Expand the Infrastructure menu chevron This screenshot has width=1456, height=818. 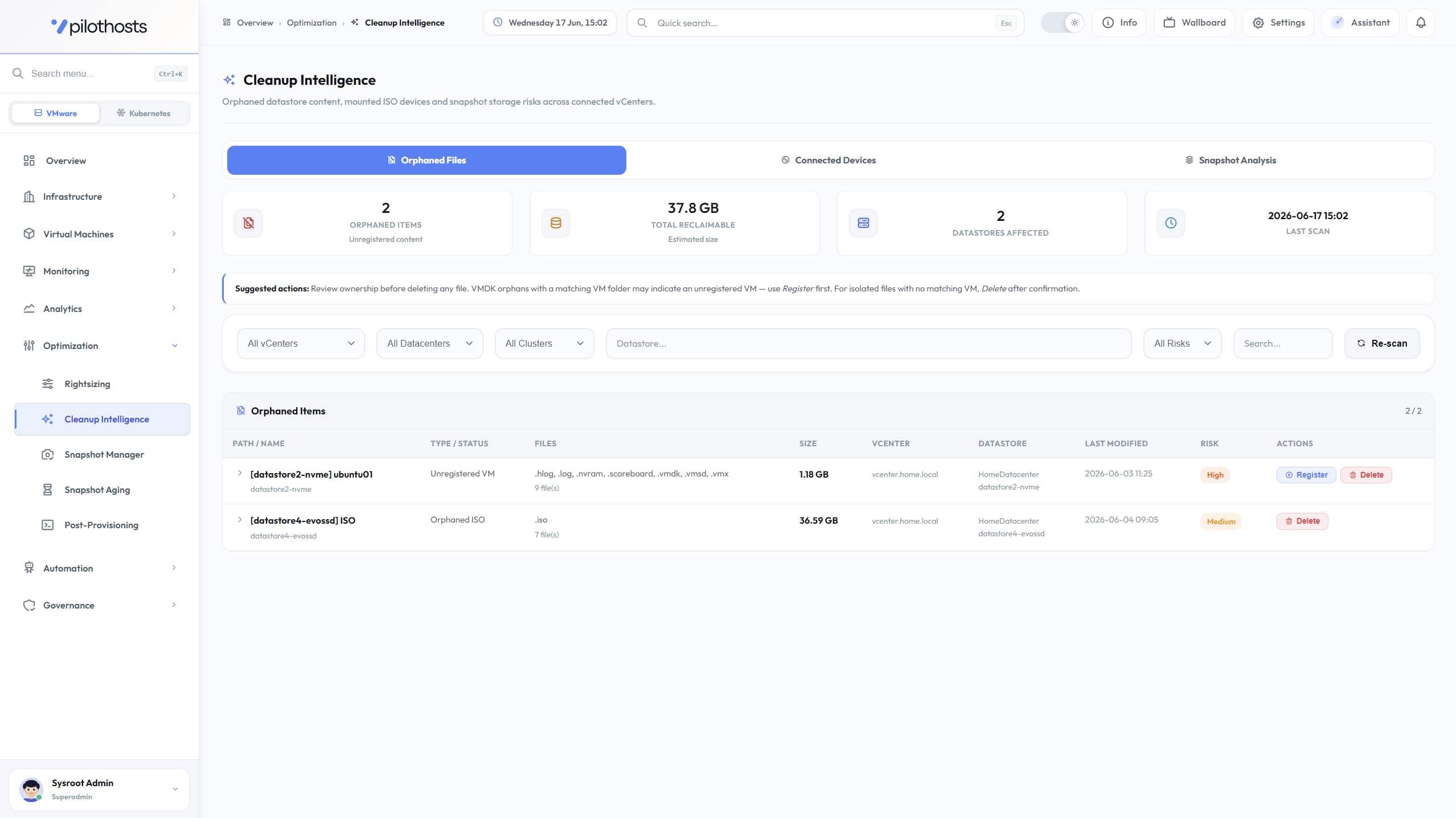tap(174, 196)
